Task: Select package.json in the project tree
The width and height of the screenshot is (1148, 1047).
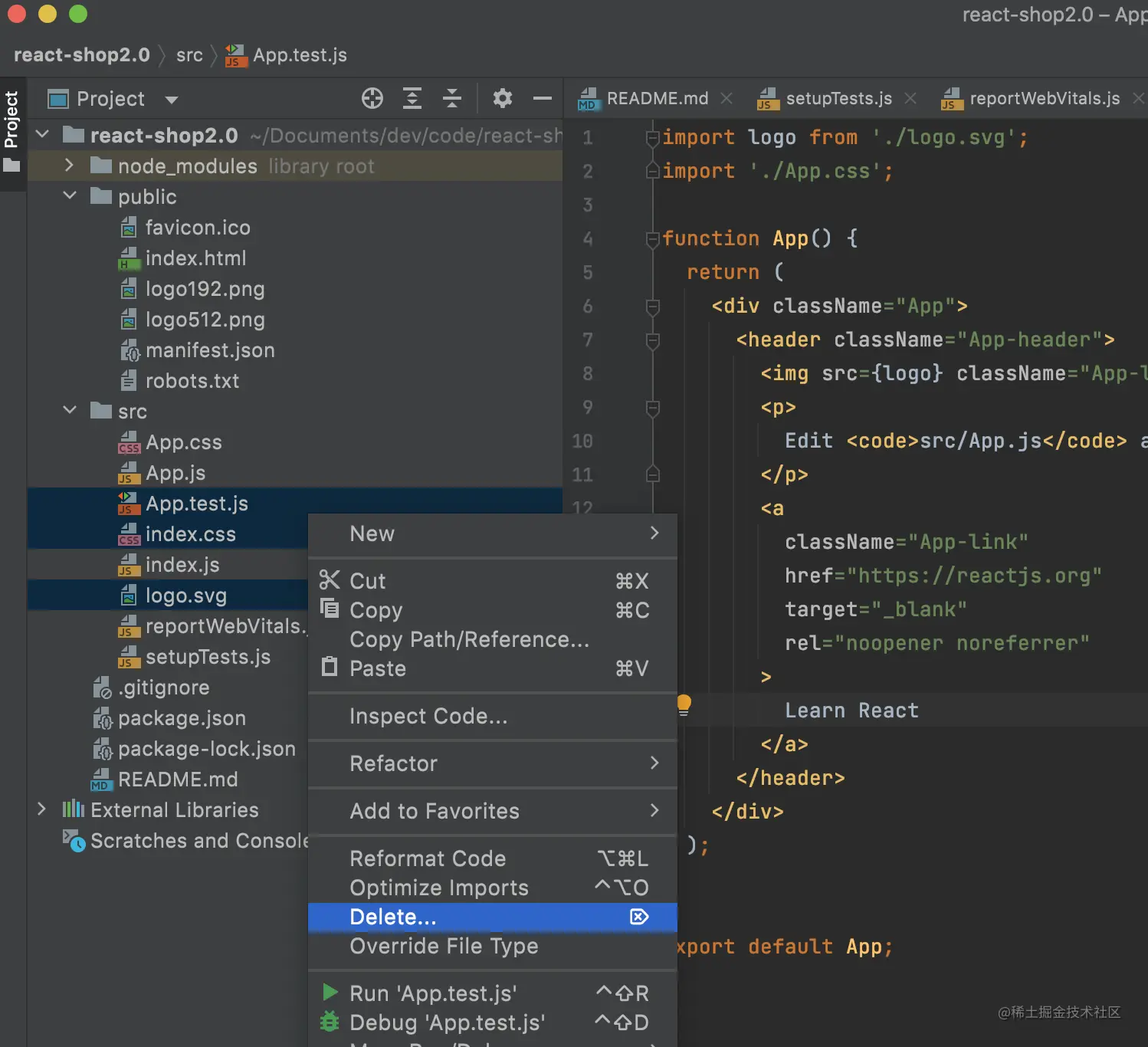Action: point(182,718)
